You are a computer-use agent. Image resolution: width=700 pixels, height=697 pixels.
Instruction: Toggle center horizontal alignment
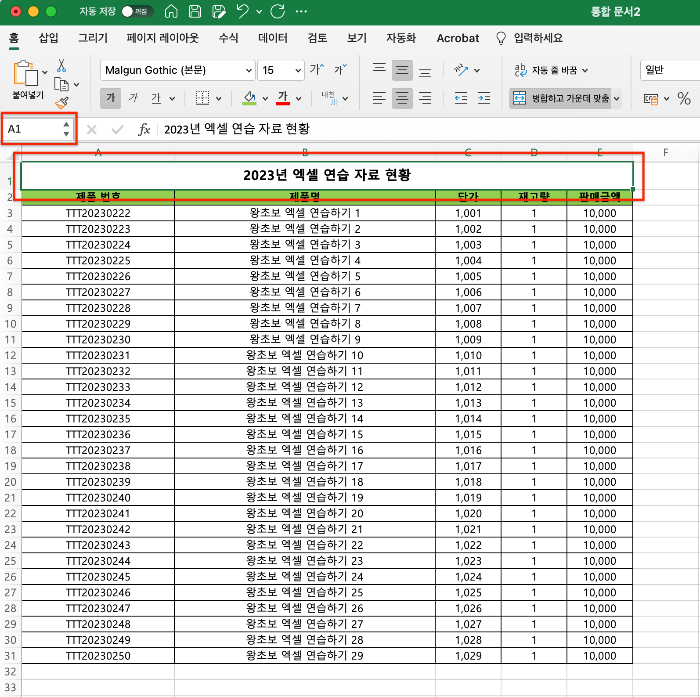tap(402, 98)
